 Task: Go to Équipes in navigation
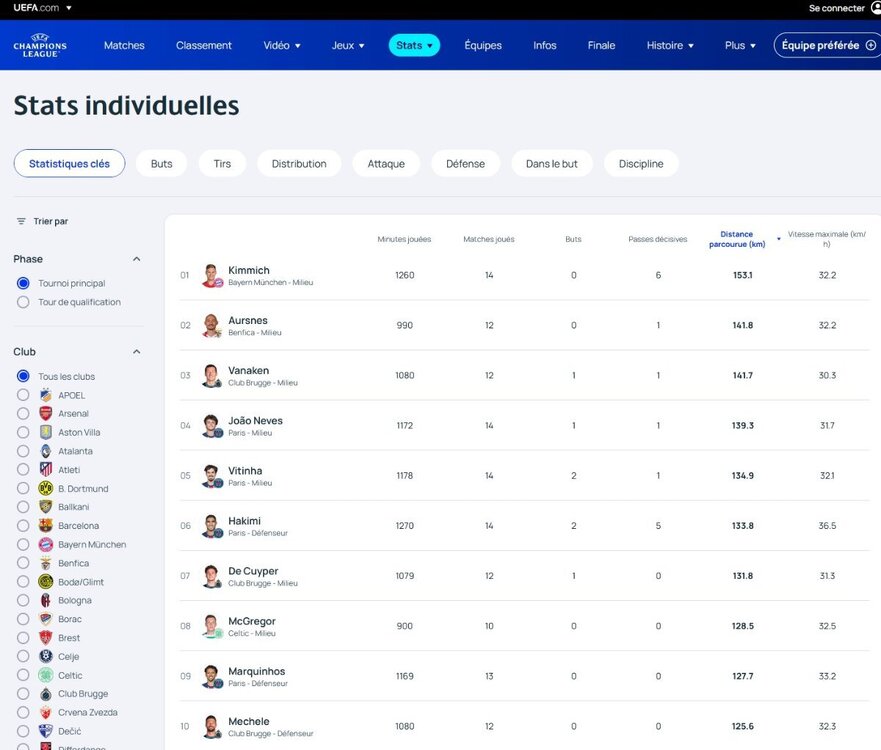(483, 46)
